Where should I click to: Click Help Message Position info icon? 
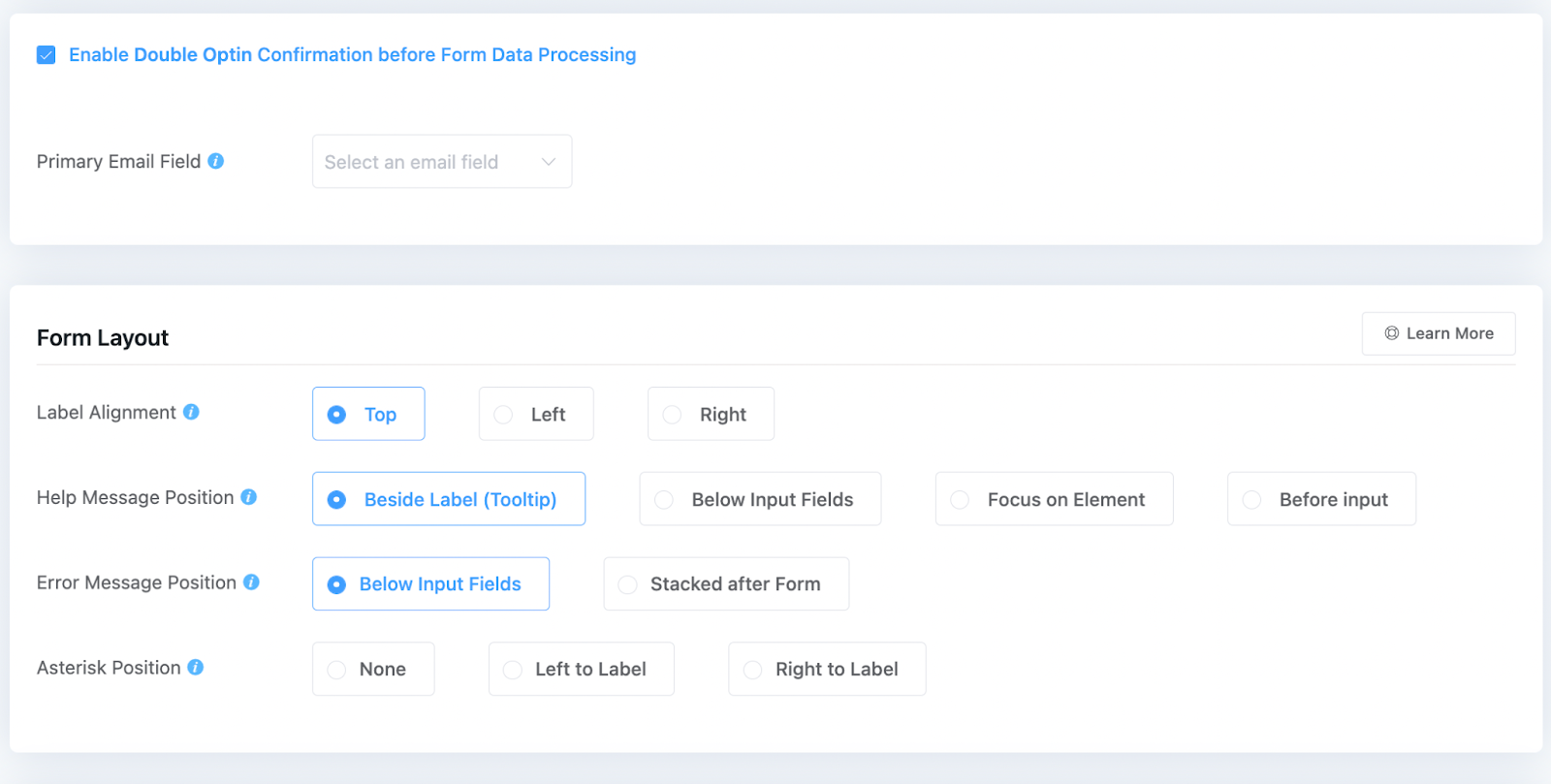click(x=249, y=497)
